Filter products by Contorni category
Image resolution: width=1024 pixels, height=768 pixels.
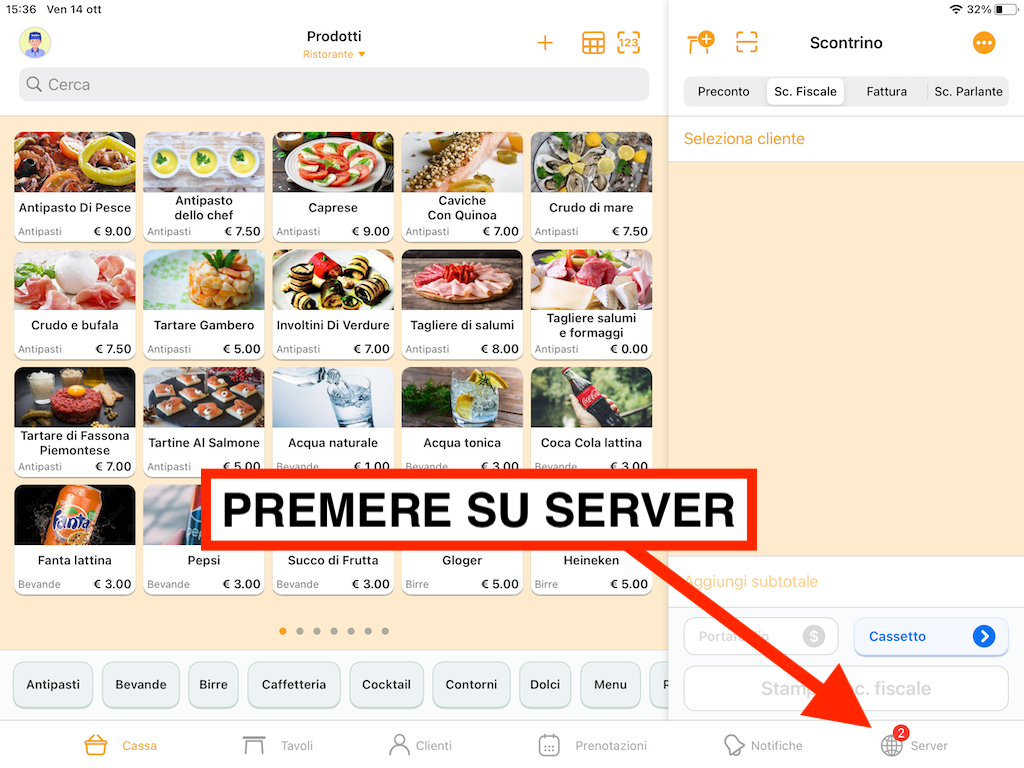click(x=472, y=684)
